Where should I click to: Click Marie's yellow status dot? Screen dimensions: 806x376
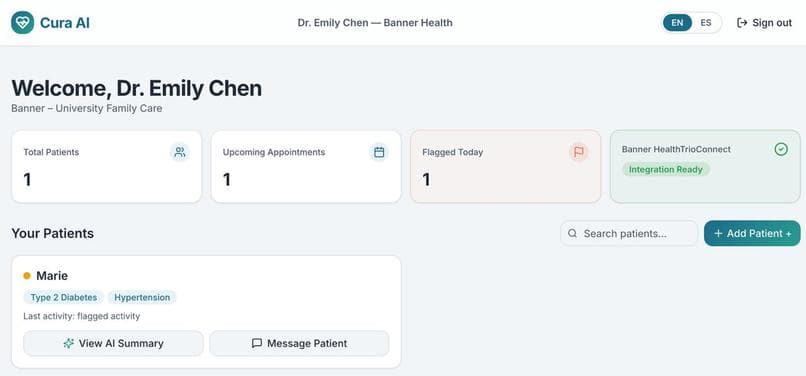tap(27, 276)
